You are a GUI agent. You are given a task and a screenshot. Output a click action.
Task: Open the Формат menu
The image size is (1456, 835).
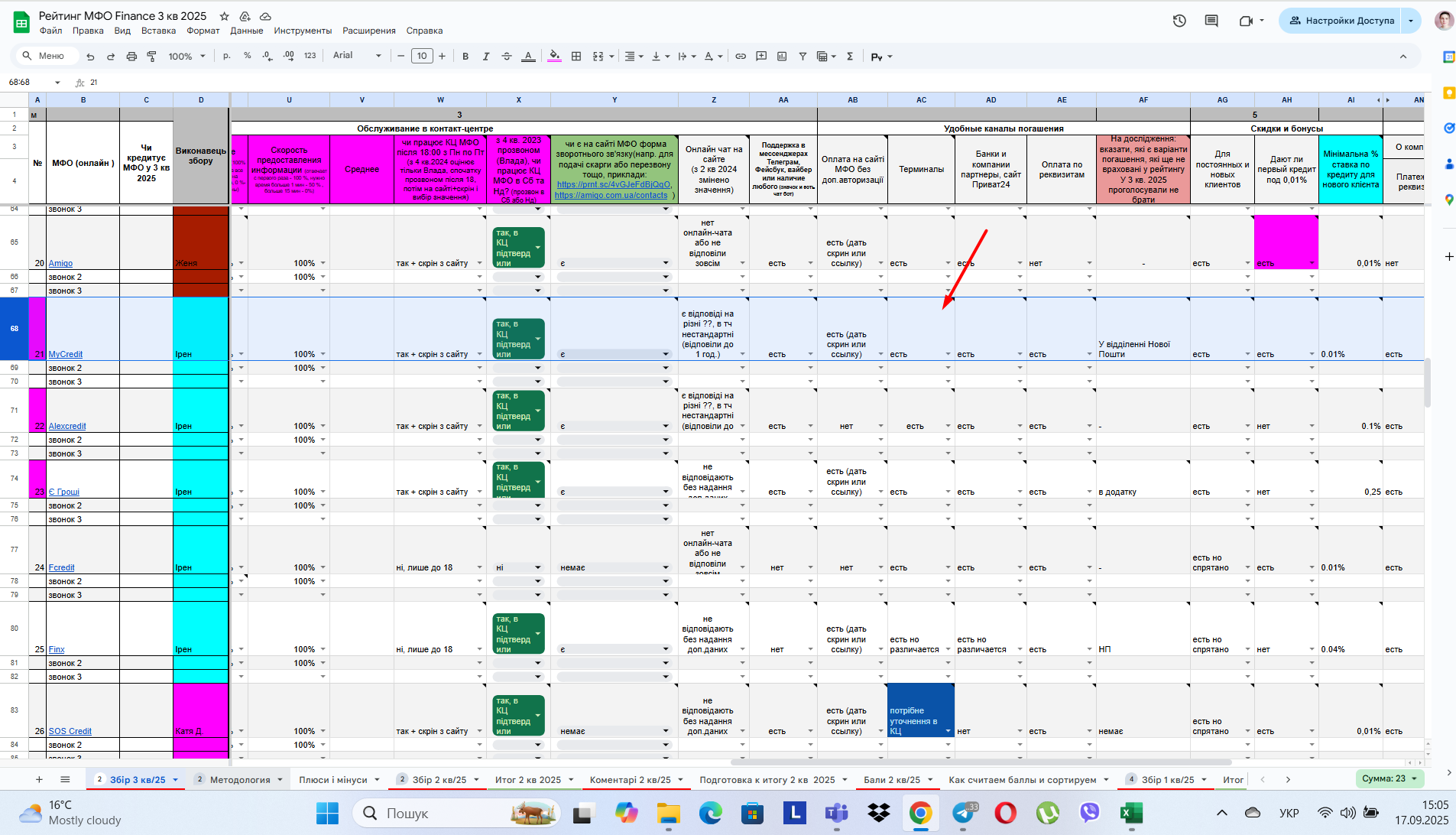coord(203,31)
